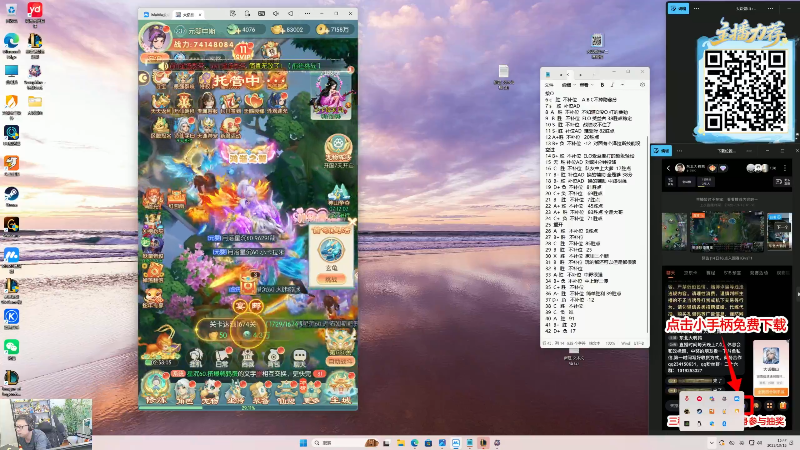Click the 挑战 button under 玄龟
This screenshot has width=800, height=450.
[x=331, y=279]
